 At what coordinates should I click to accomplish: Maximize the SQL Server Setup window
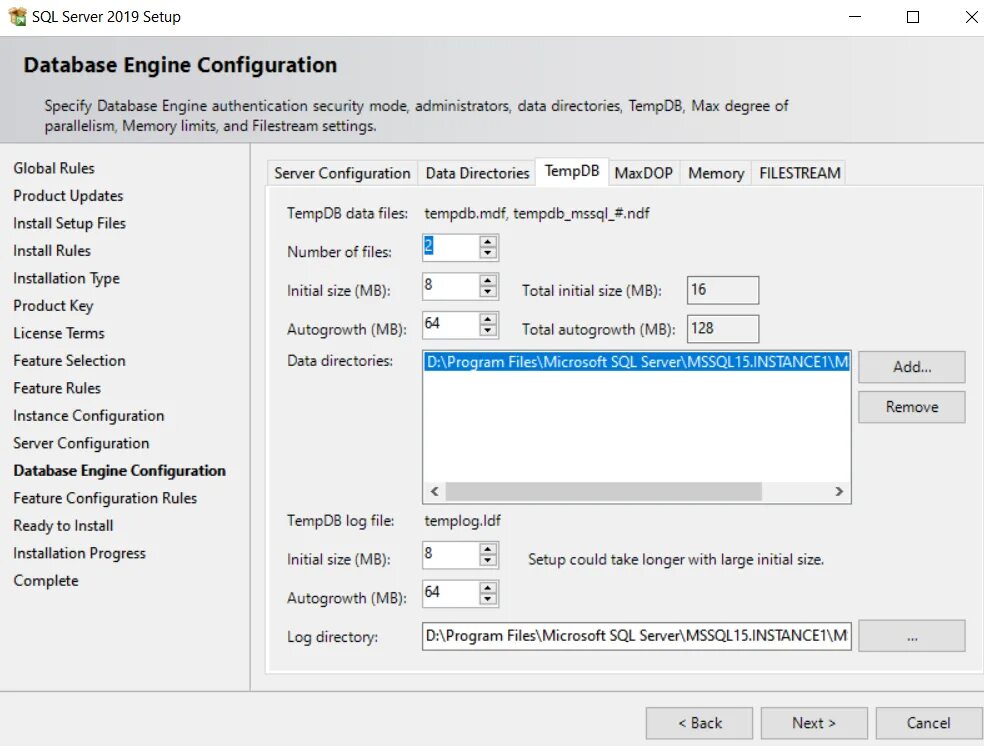coord(913,17)
